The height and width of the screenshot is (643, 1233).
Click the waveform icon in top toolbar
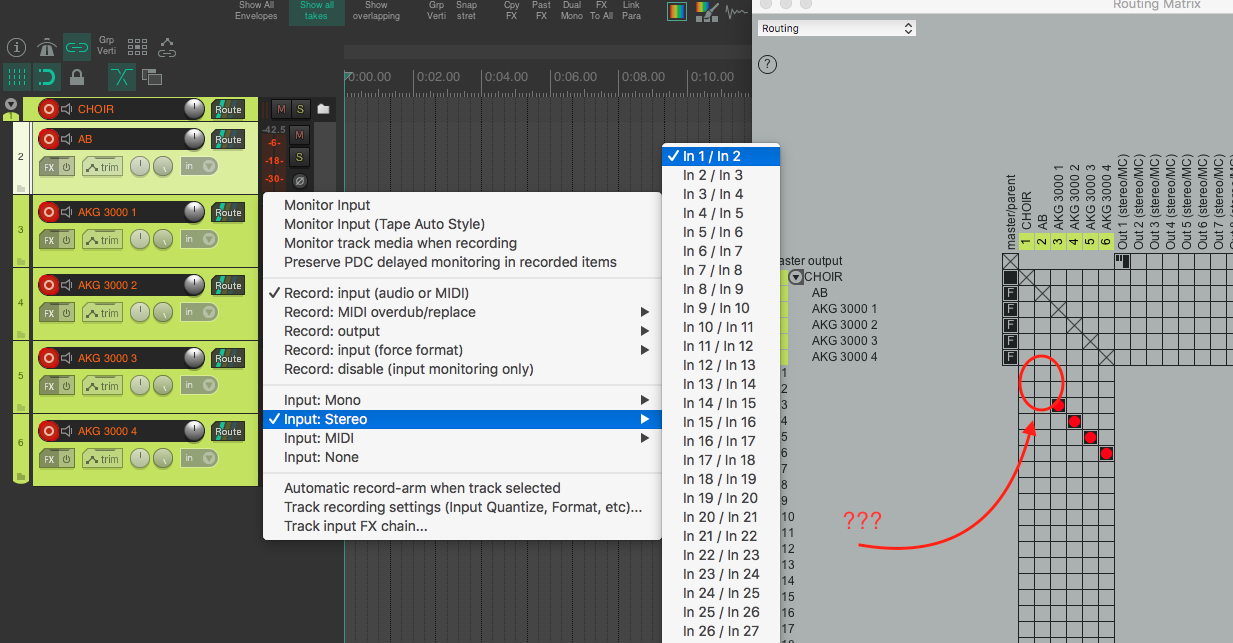click(737, 12)
